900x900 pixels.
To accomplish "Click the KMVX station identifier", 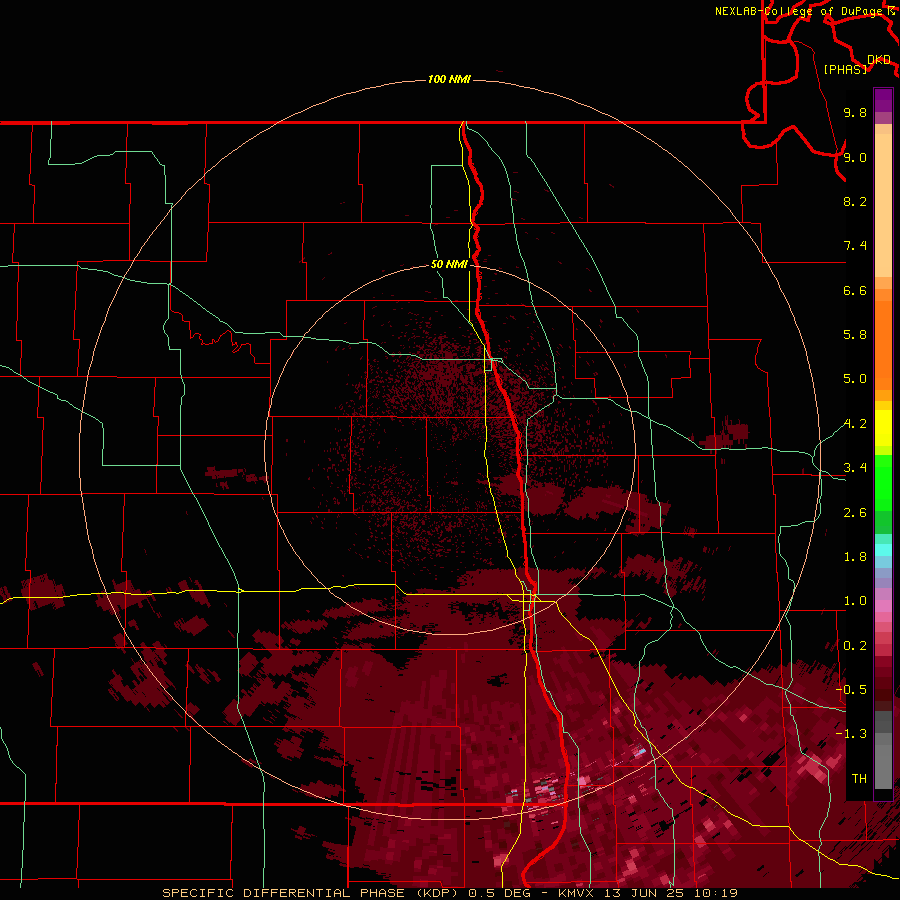I will (x=576, y=893).
